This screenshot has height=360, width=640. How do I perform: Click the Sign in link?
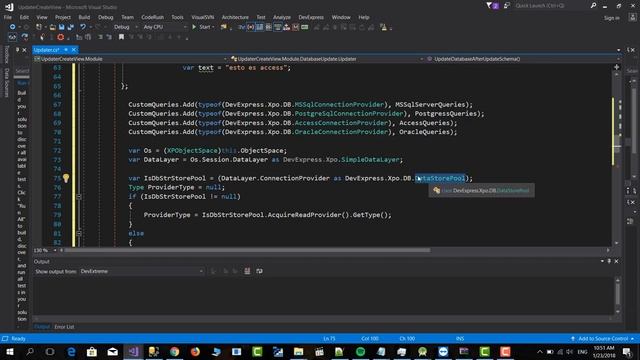611,18
